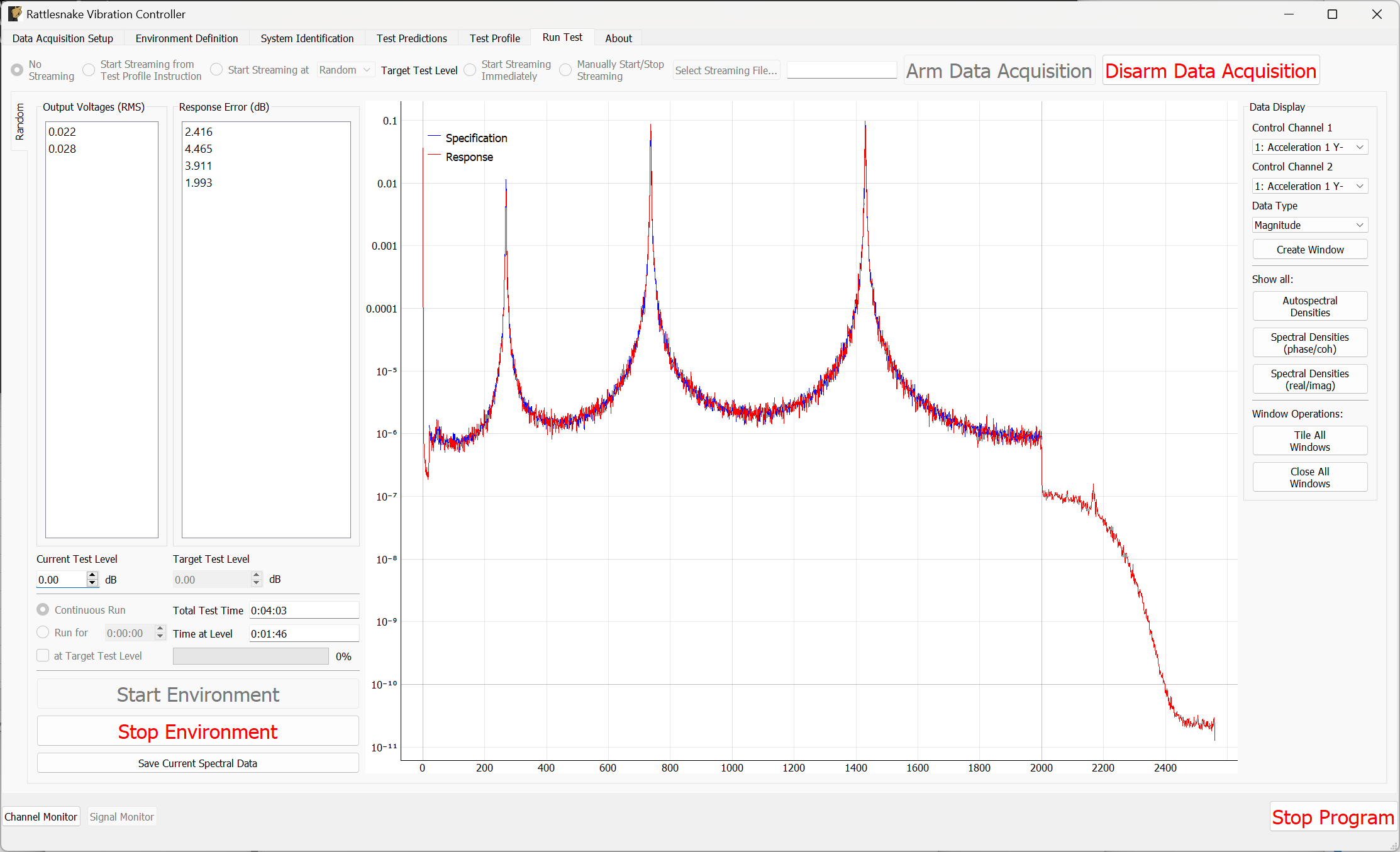Open the Control Channel 1 dropdown
The width and height of the screenshot is (1400, 852).
1309,147
